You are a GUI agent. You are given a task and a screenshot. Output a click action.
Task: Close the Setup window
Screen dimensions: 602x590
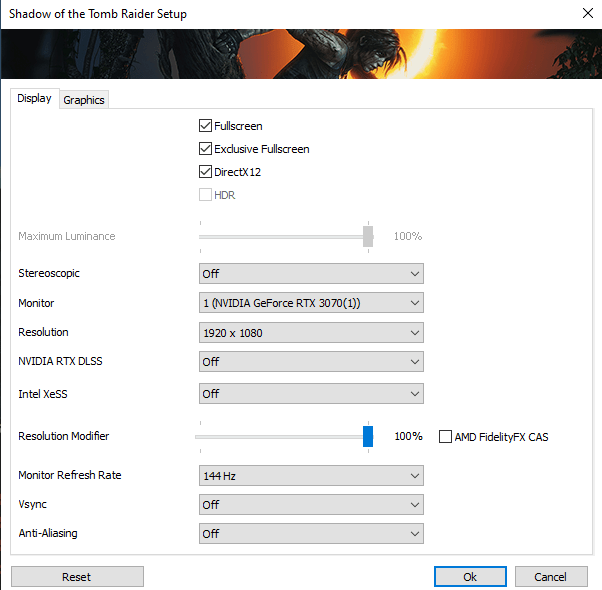click(x=587, y=13)
